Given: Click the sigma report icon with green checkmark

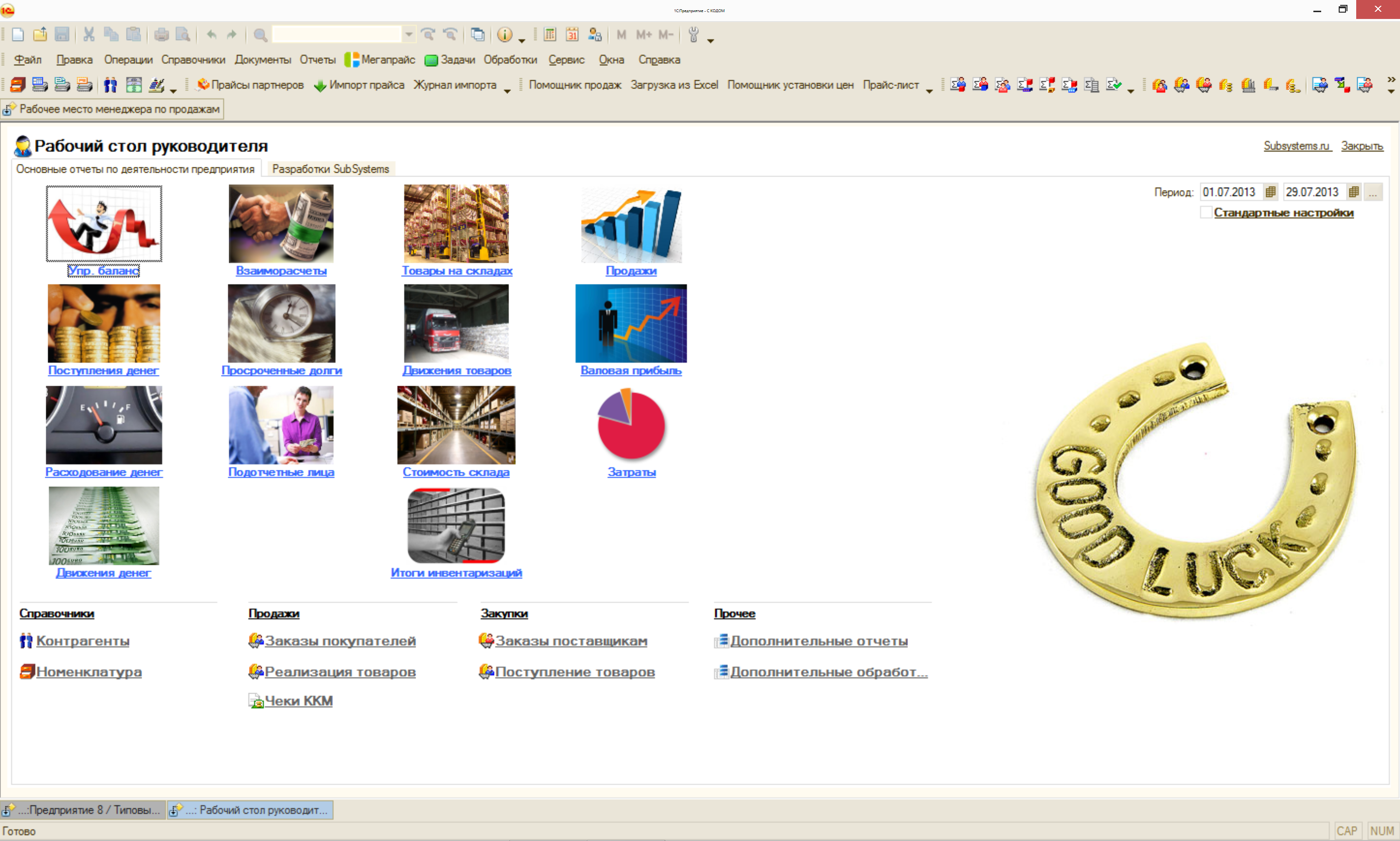Looking at the screenshot, I should [1113, 85].
